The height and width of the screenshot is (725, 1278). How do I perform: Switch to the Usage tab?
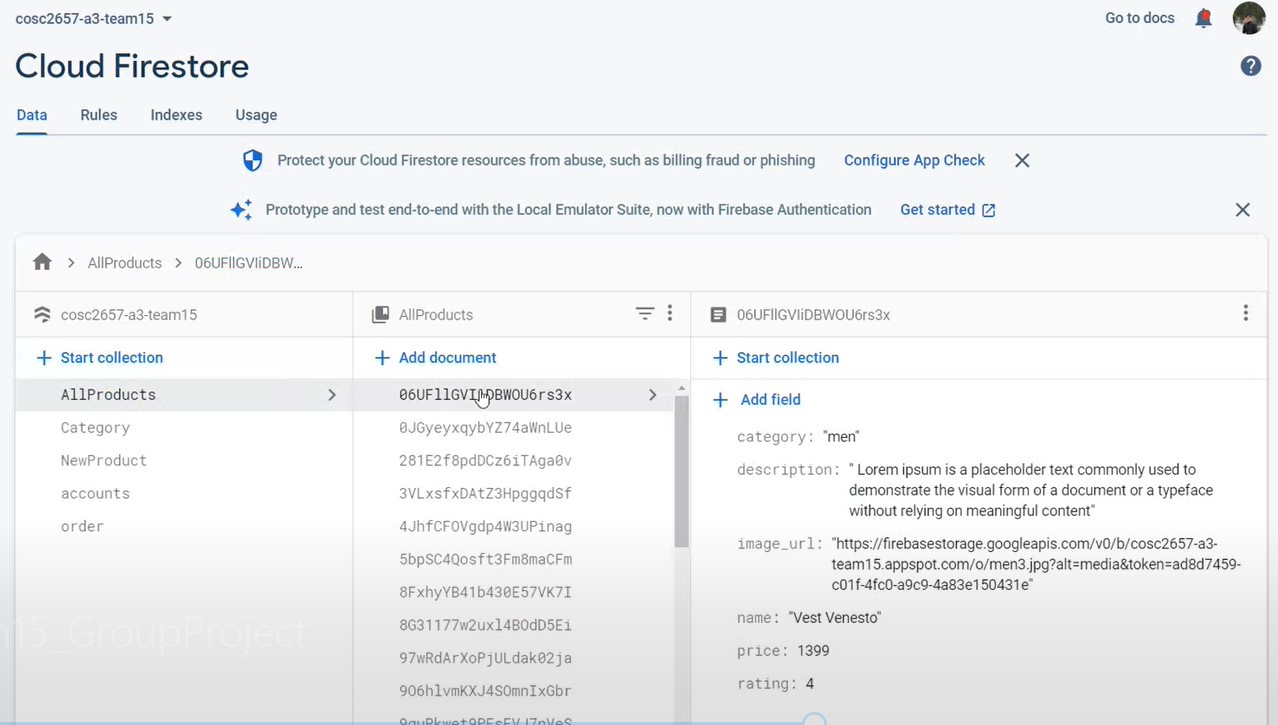pos(256,115)
